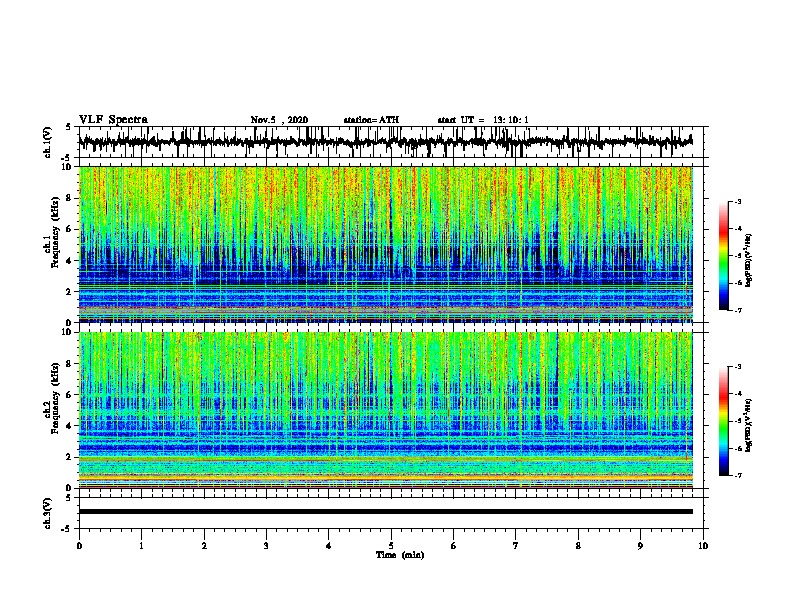Viewport: 792px width, 612px height.
Task: Click the time axis tick '4'
Action: [329, 546]
